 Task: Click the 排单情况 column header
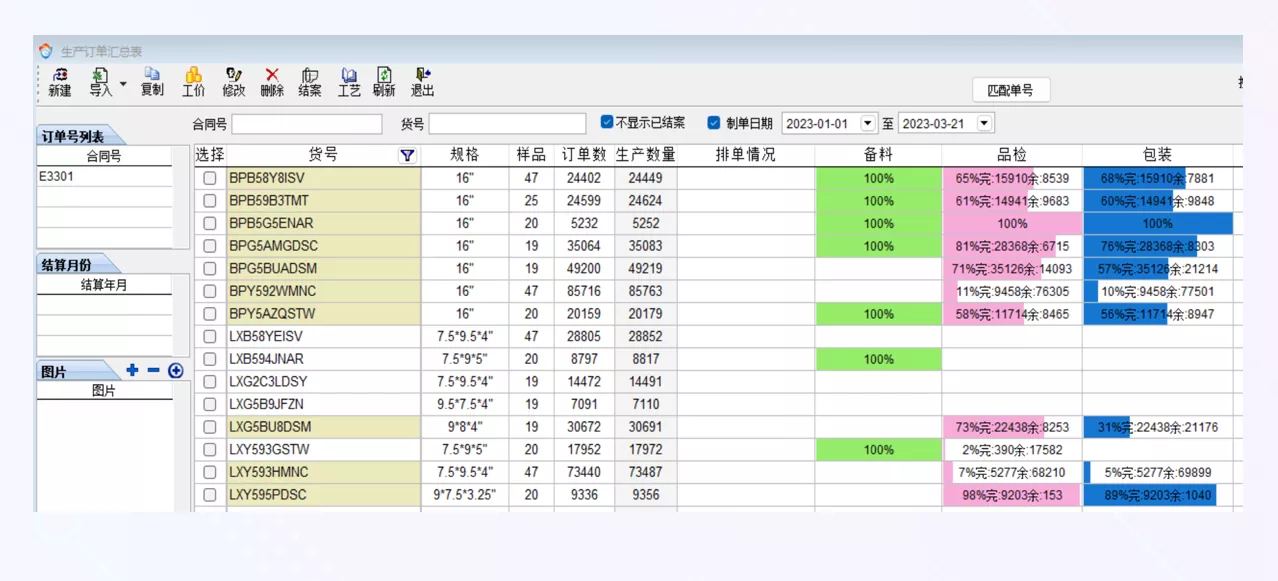[x=746, y=155]
